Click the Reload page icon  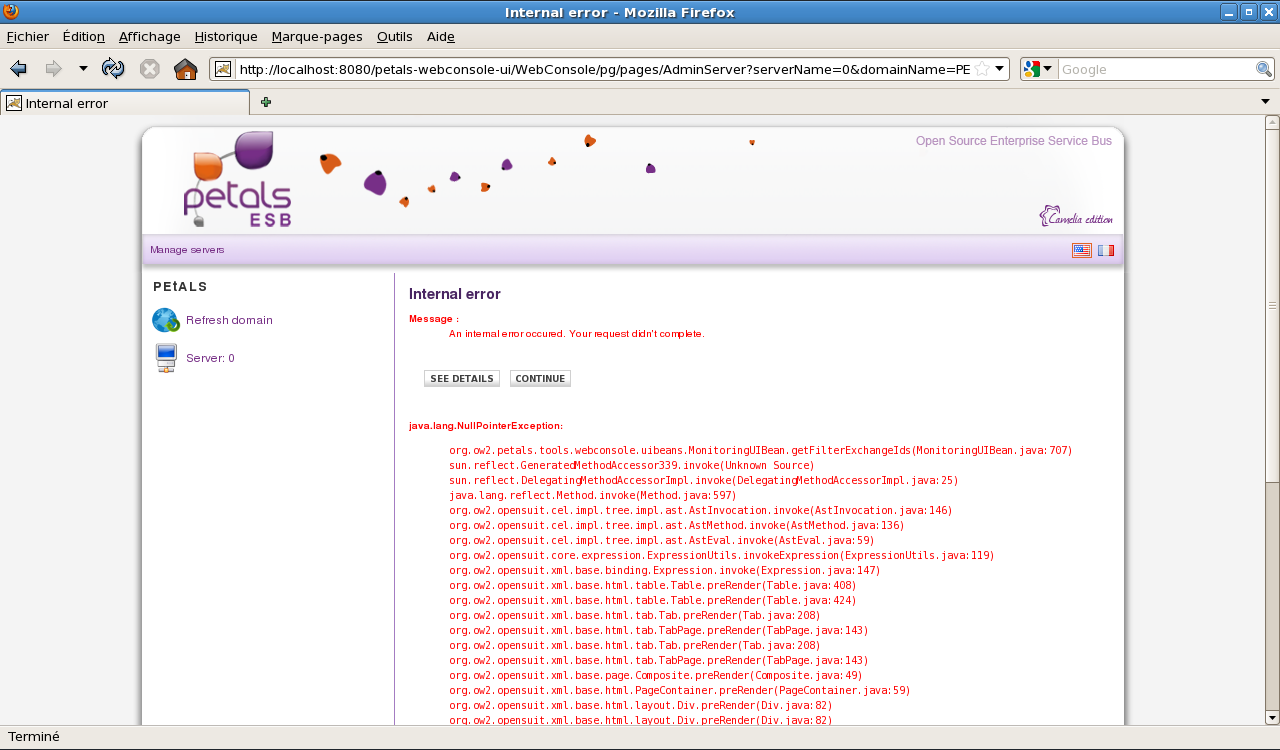tap(113, 69)
